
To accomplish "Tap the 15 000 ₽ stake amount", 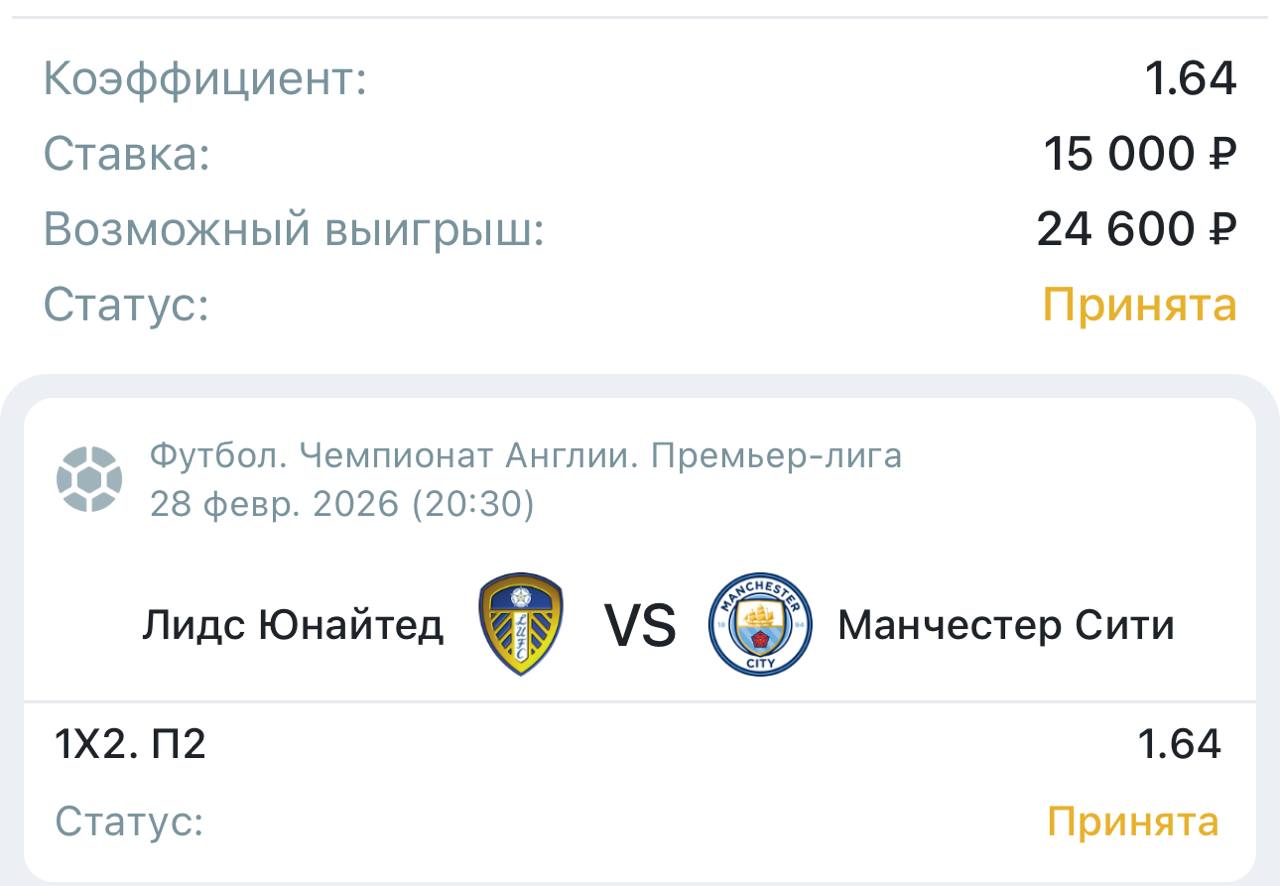I will click(1139, 154).
